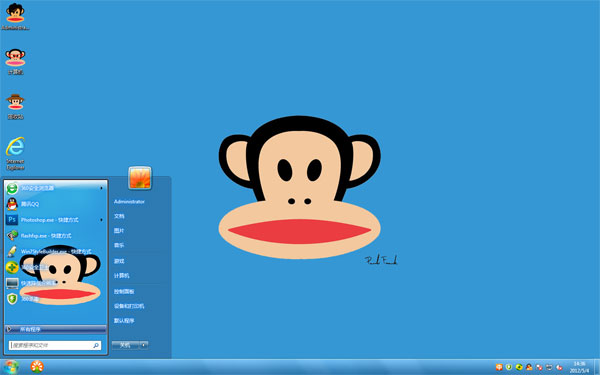Click the orange square icon in the system tray
This screenshot has height=375, width=600.
(x=499, y=367)
